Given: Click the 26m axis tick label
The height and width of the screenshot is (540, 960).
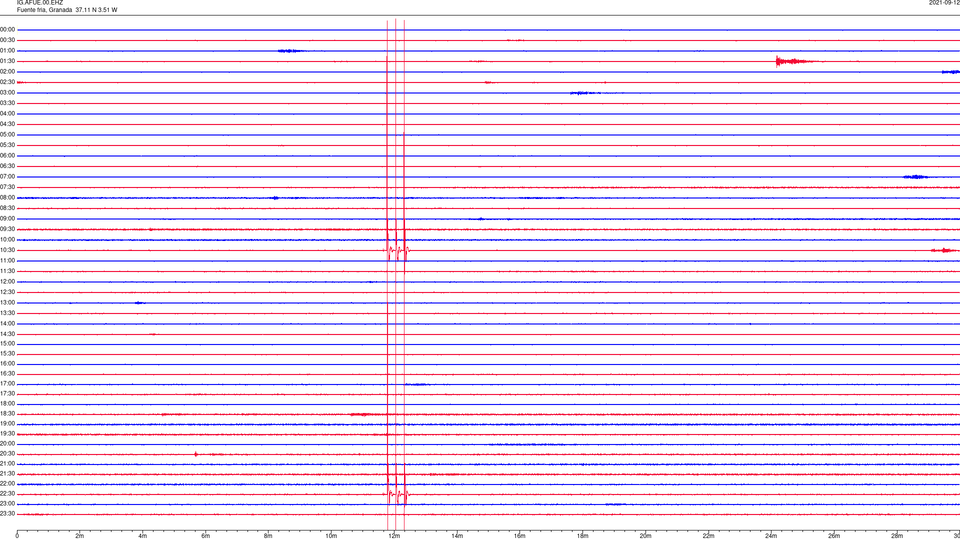Looking at the screenshot, I should pos(834,536).
